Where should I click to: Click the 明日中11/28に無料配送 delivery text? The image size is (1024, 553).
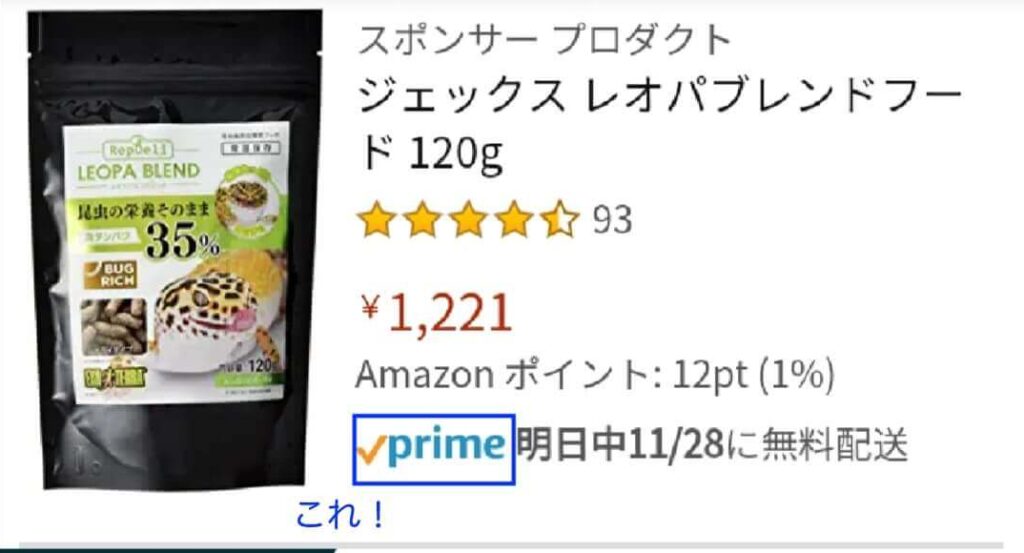[x=712, y=445]
